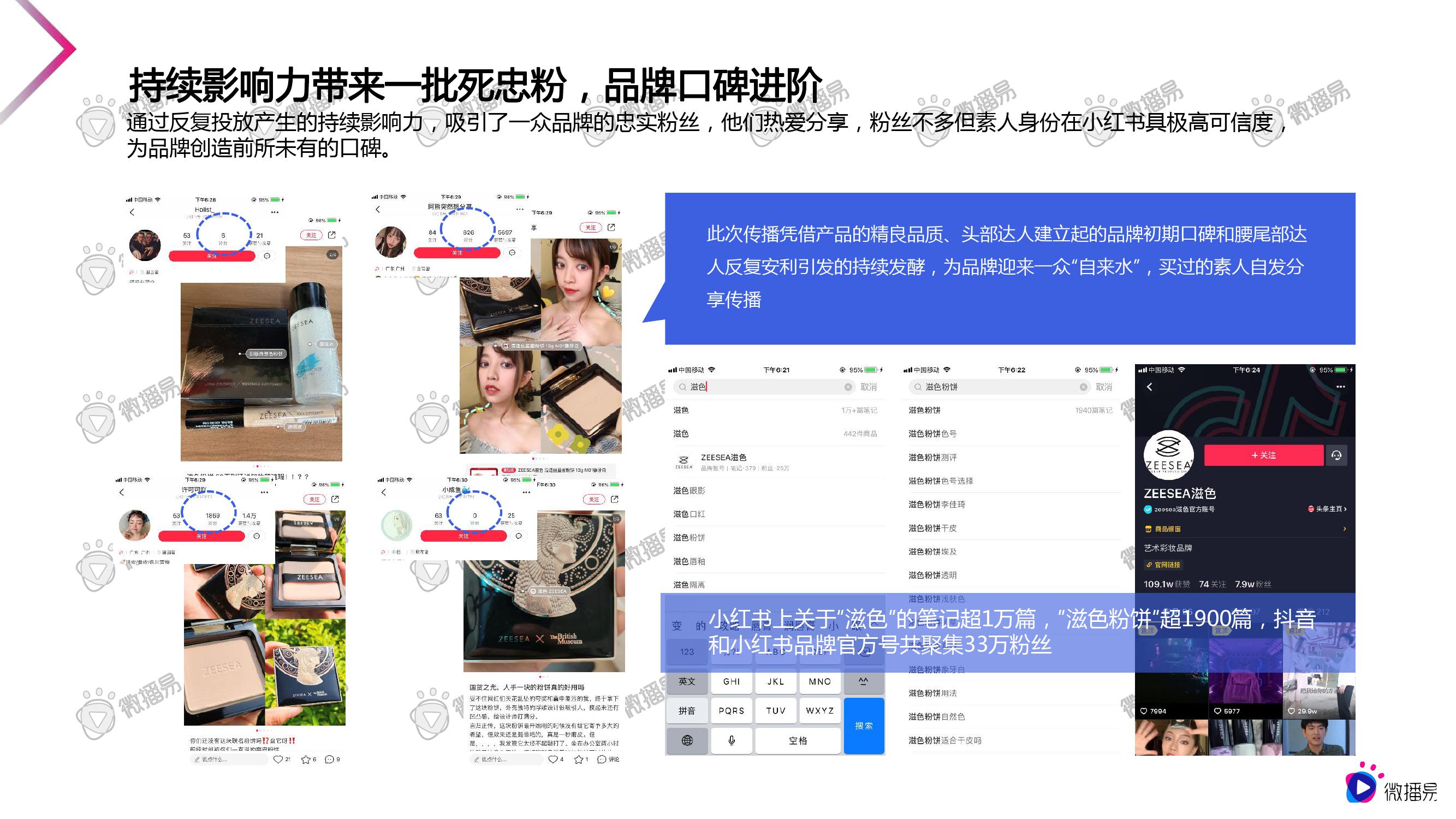Select 滋色眼影 search suggestion
1456x819 pixels.
775,491
